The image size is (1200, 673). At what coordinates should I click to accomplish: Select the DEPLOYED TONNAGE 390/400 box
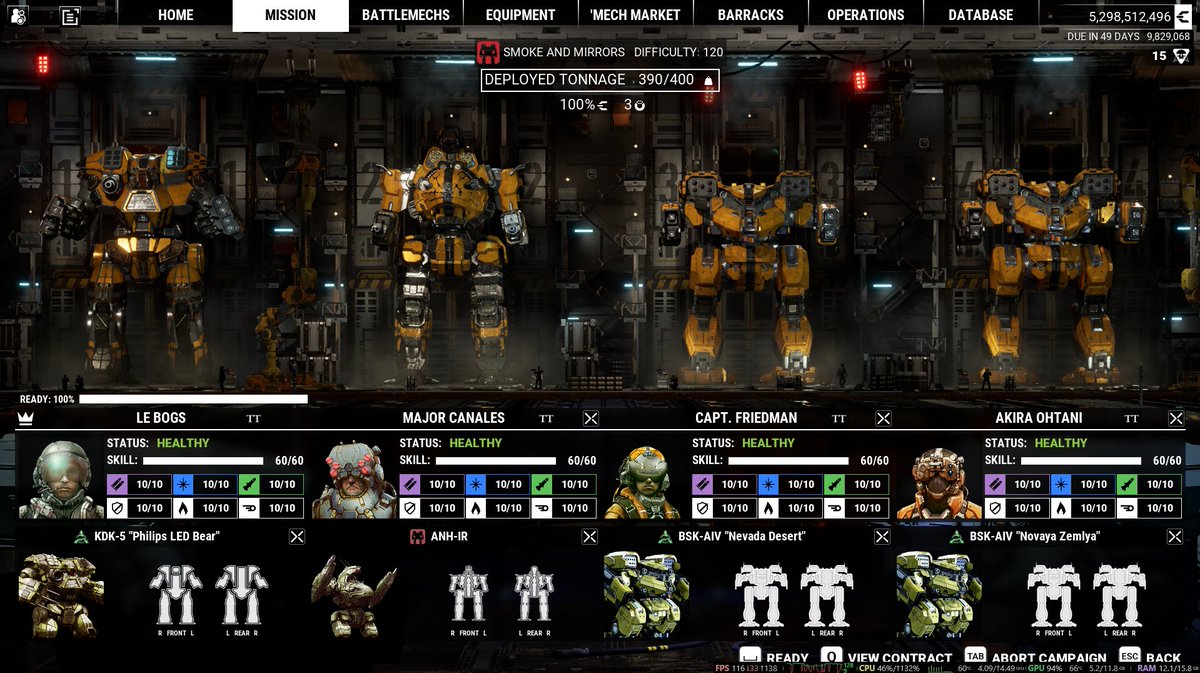(600, 80)
